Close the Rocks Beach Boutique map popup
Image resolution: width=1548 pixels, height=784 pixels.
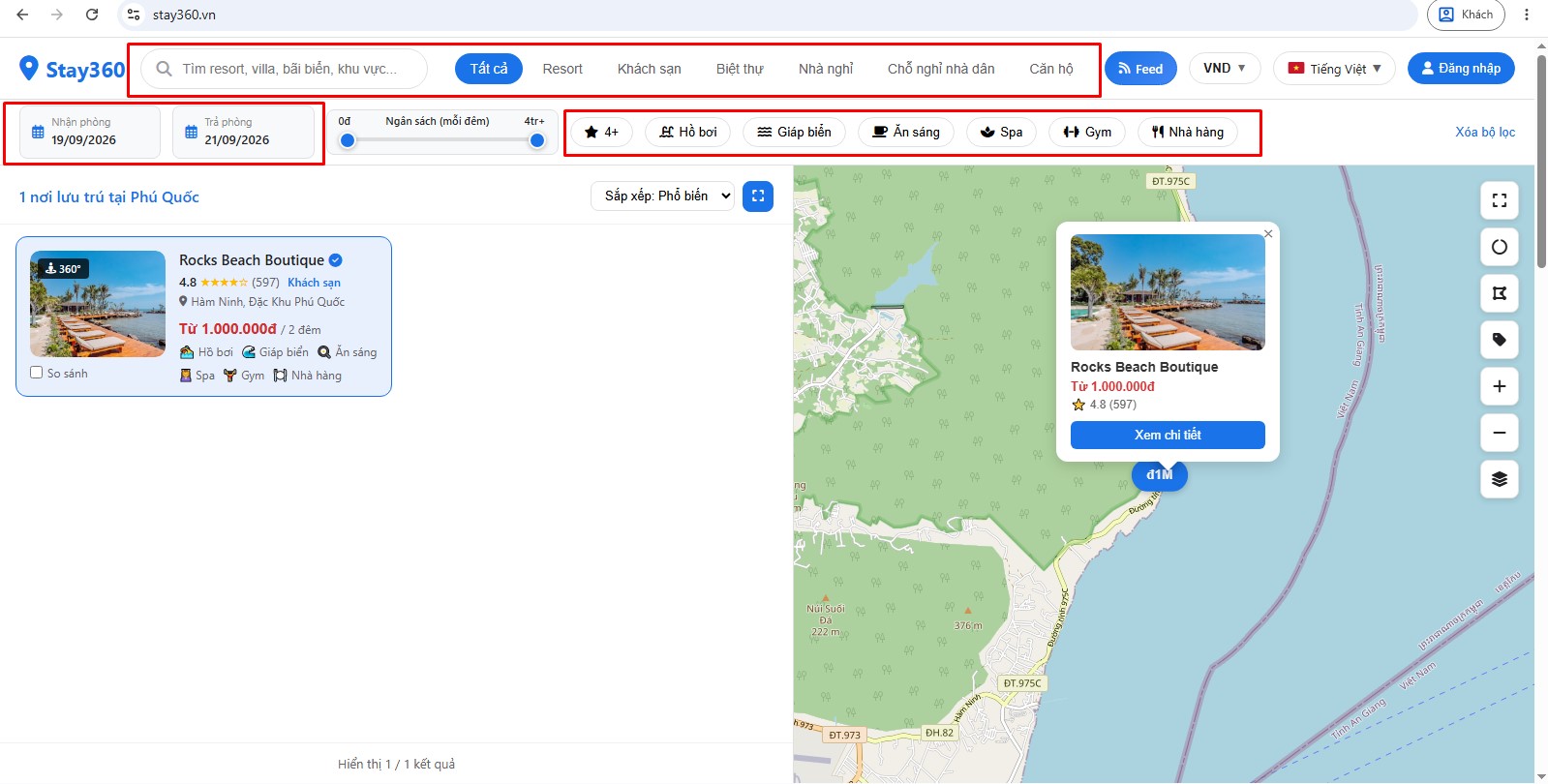[x=1268, y=233]
